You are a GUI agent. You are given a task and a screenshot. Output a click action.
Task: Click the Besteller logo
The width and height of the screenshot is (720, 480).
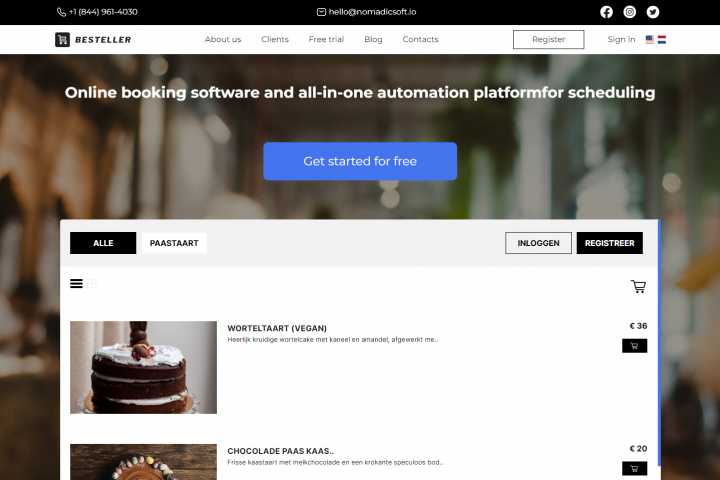coord(93,40)
